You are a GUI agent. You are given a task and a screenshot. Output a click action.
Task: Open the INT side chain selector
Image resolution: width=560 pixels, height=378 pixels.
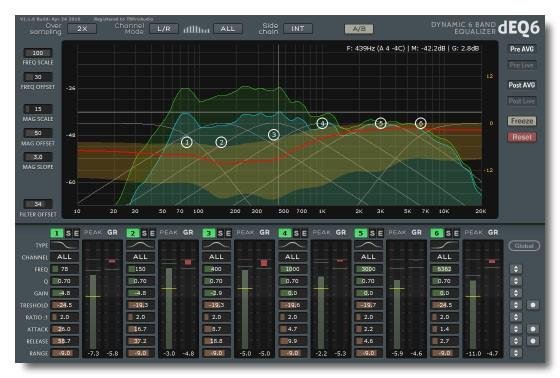tap(298, 29)
